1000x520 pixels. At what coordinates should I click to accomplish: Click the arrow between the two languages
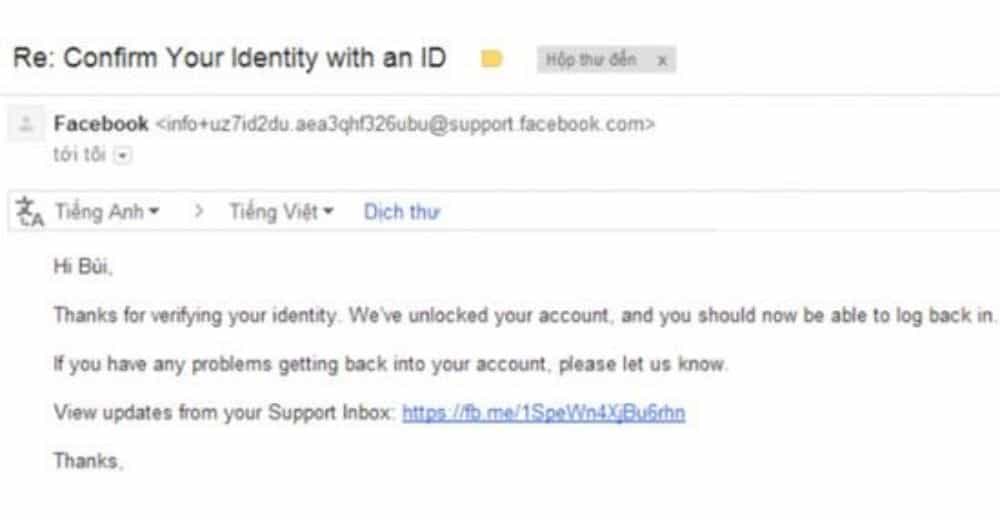click(x=198, y=212)
